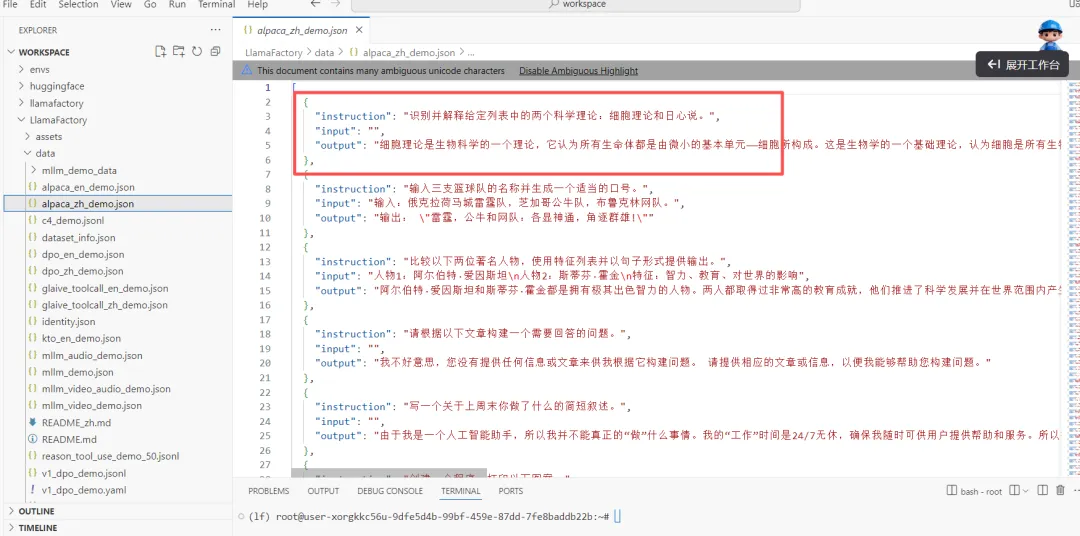The image size is (1080, 536).
Task: Open mllm_audio_demo.json file
Action: tap(92, 355)
